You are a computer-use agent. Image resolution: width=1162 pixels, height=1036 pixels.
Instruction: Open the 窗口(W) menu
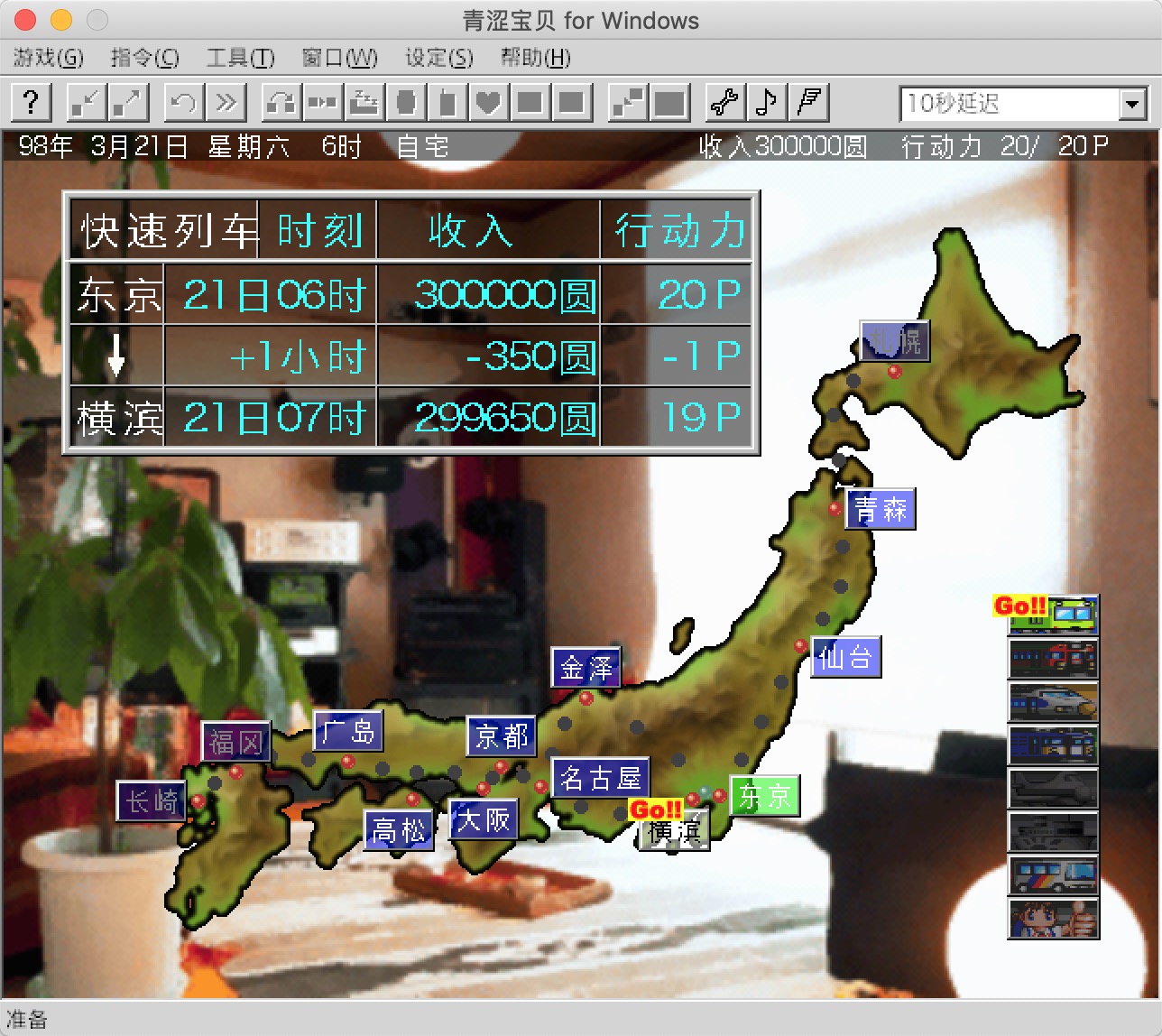[x=339, y=58]
